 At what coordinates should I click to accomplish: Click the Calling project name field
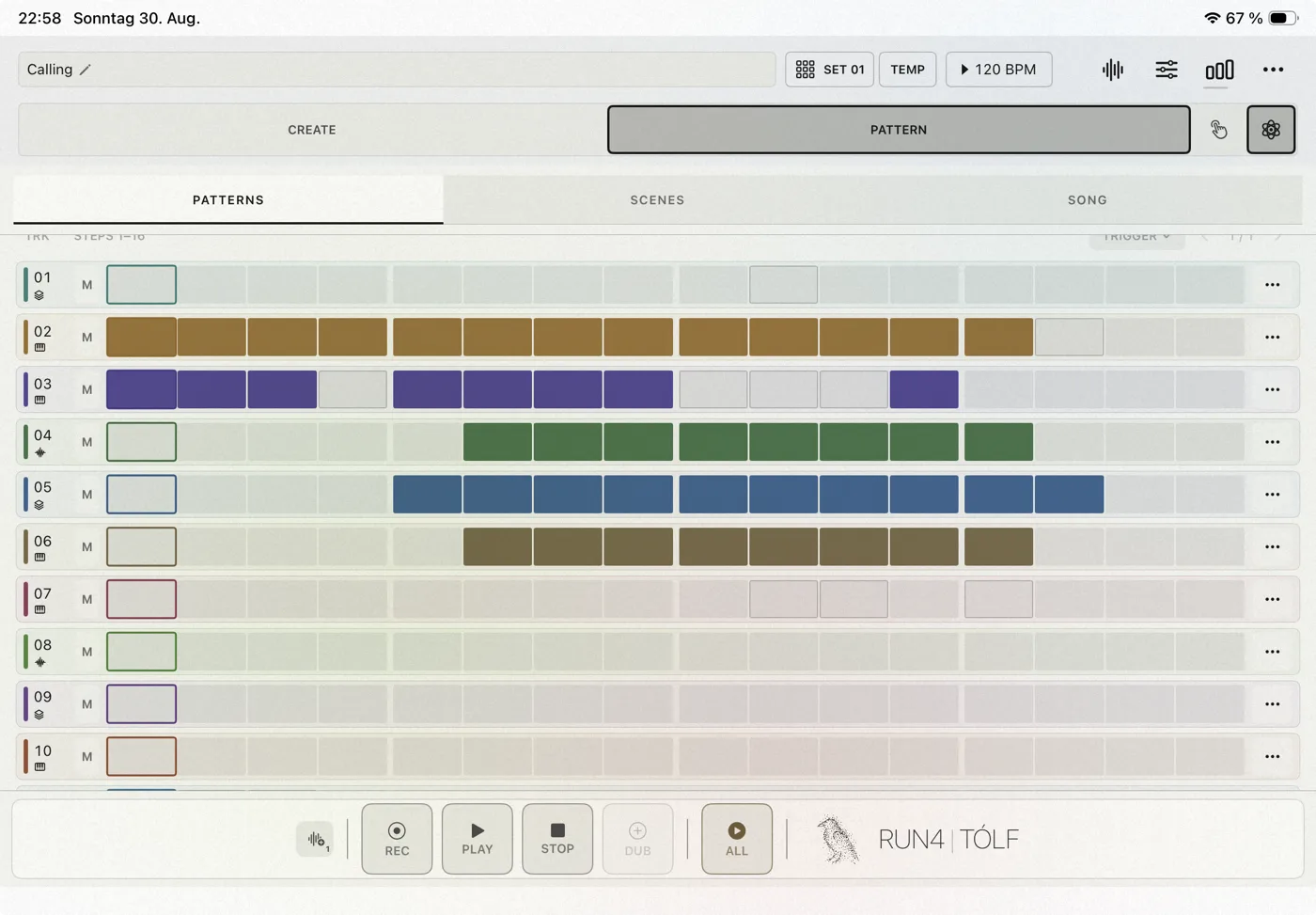coord(397,70)
